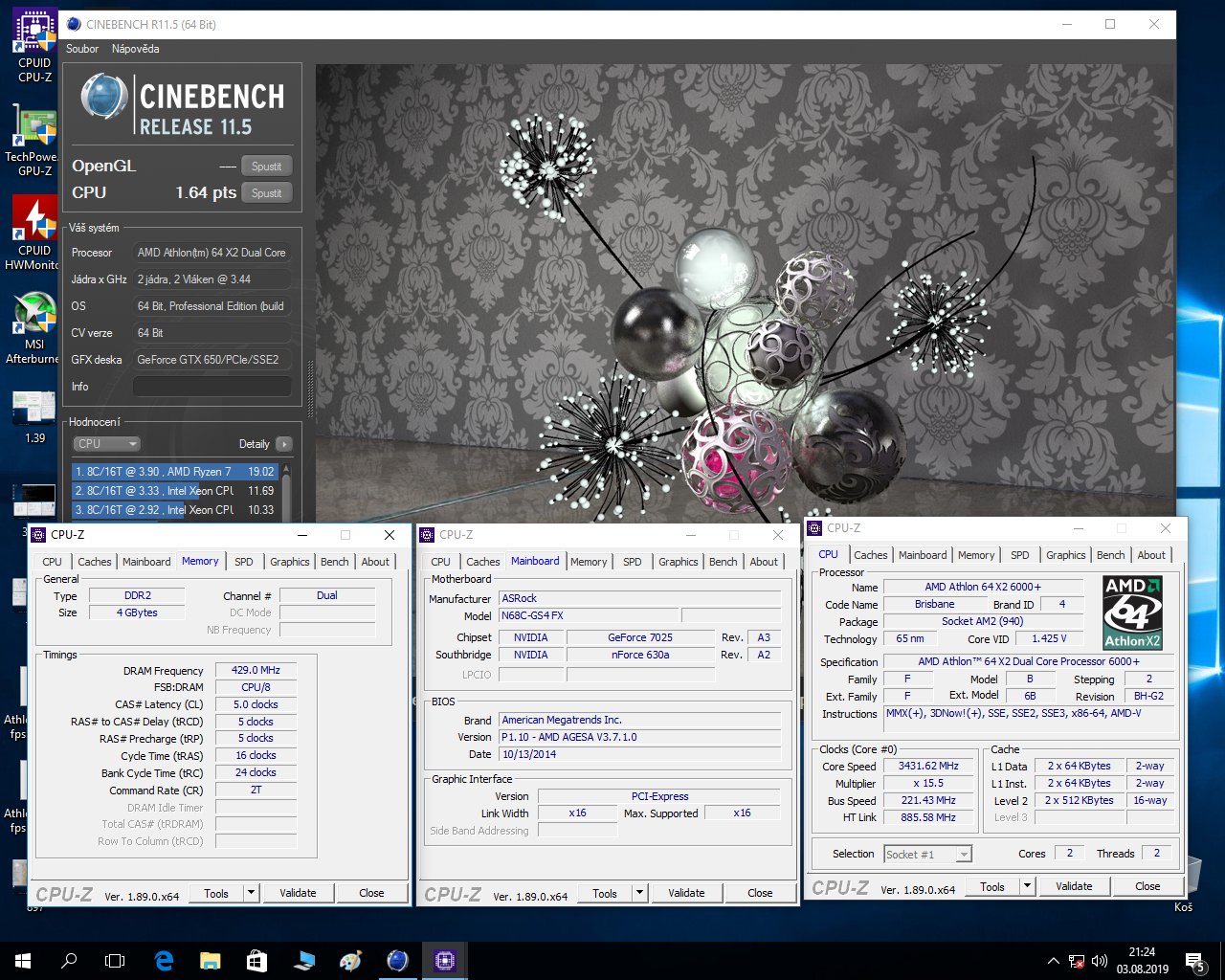Open the TechPowerUp GPU-Z desktop shortcut
This screenshot has height=980, width=1225.
pyautogui.click(x=34, y=140)
